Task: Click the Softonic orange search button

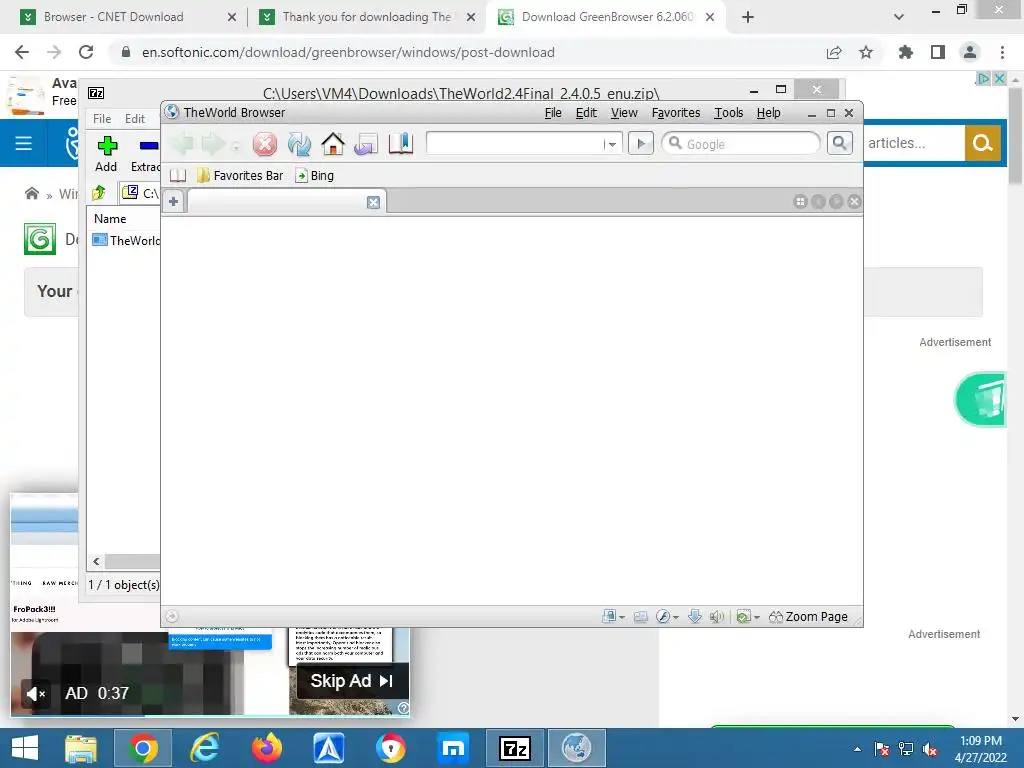Action: [x=982, y=143]
